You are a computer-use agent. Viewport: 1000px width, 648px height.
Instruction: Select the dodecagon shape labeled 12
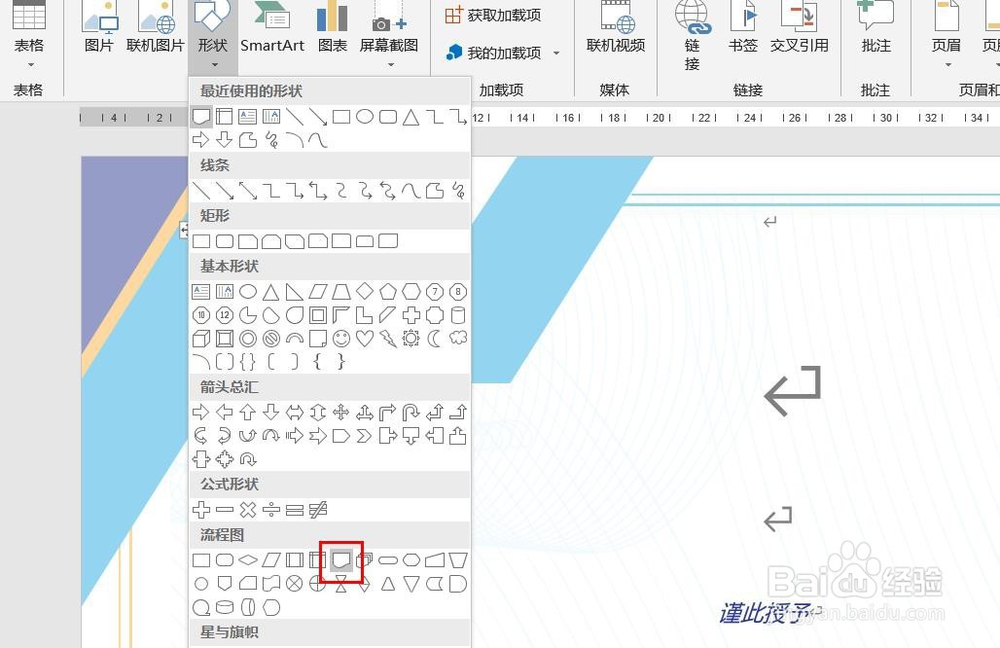point(224,315)
